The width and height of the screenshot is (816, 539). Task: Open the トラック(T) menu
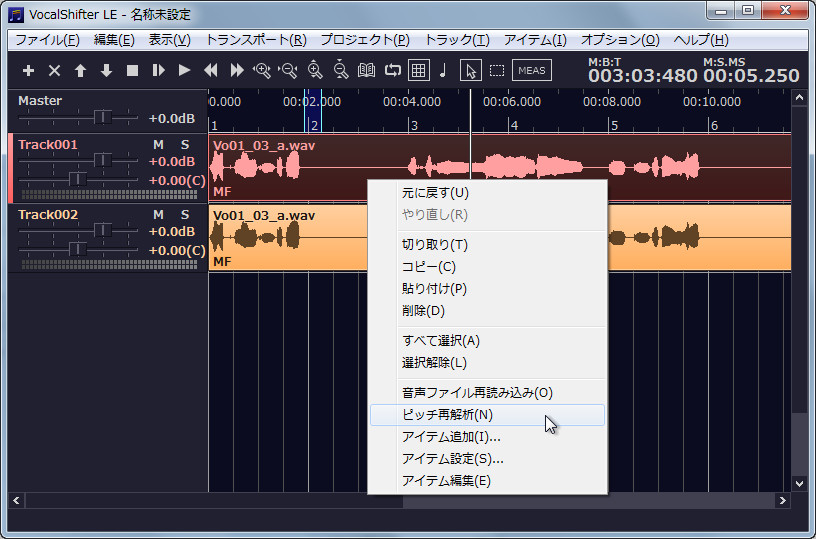pyautogui.click(x=457, y=40)
